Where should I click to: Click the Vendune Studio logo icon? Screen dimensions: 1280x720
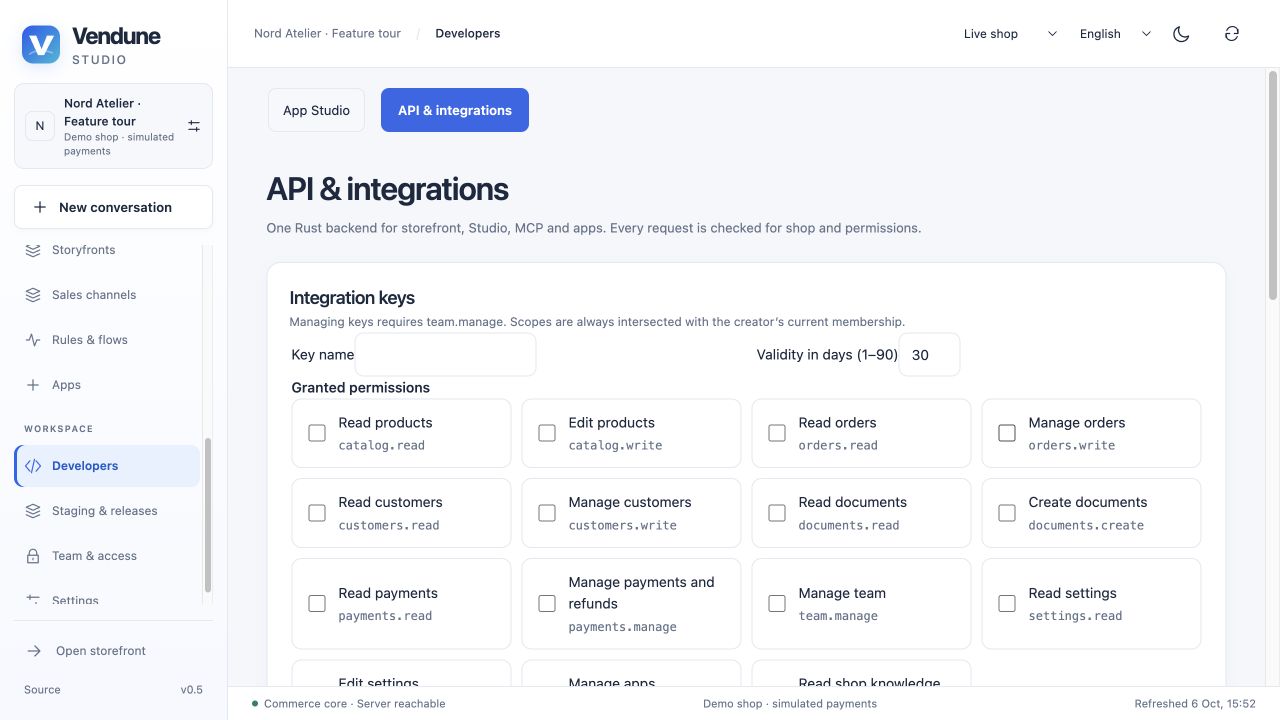41,45
